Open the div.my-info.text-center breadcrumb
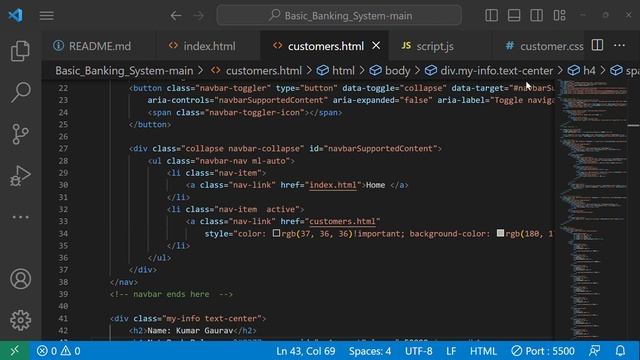Viewport: 640px width, 360px height. pos(489,71)
